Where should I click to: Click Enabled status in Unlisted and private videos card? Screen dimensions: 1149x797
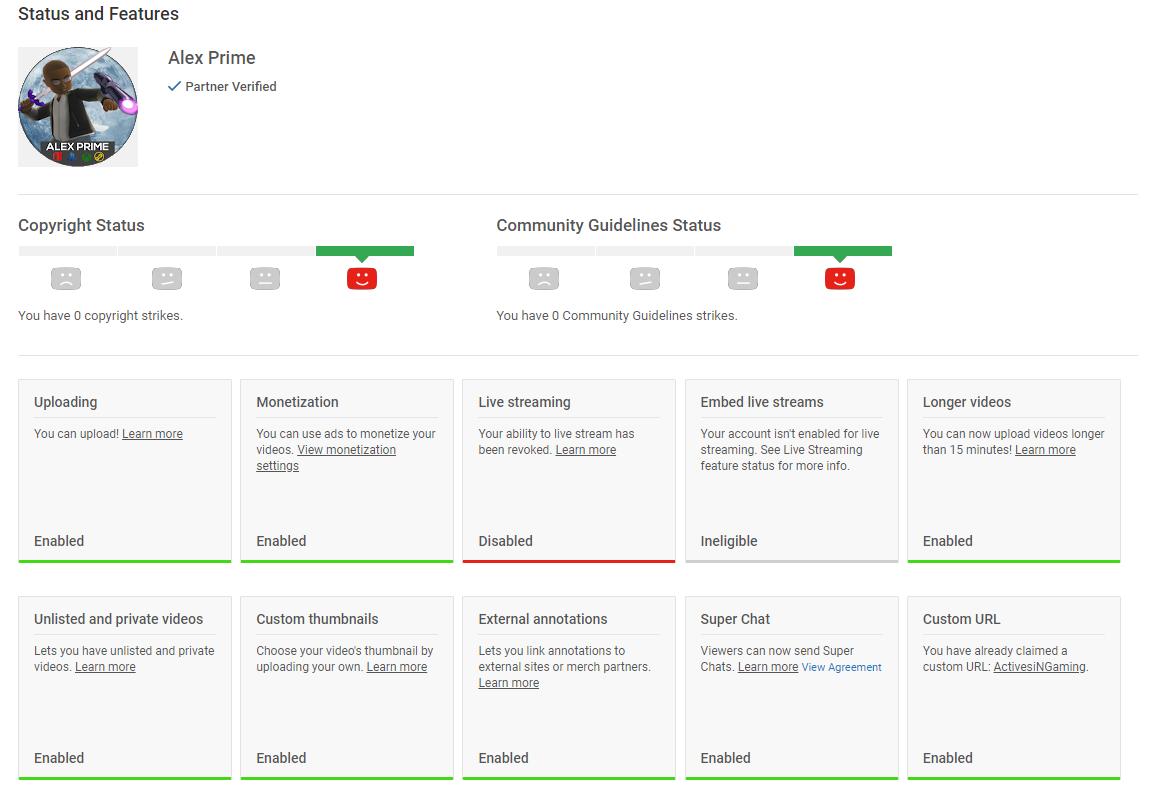59,758
